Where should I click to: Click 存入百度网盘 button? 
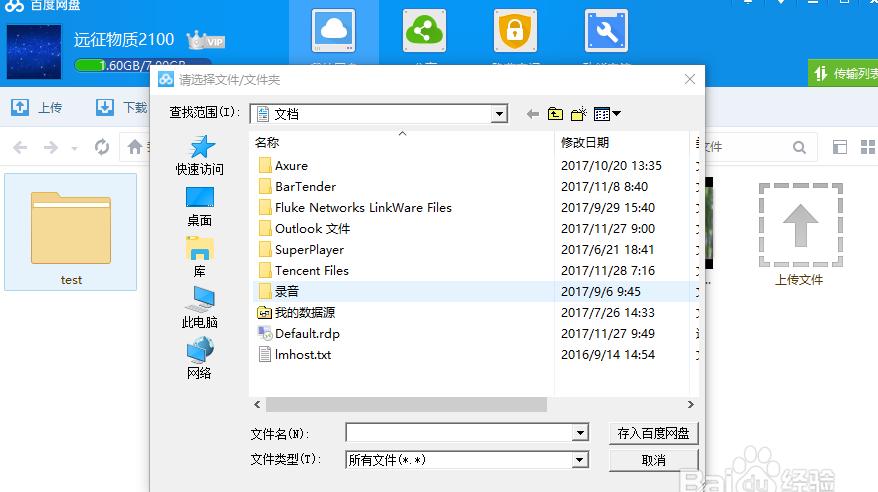[653, 433]
